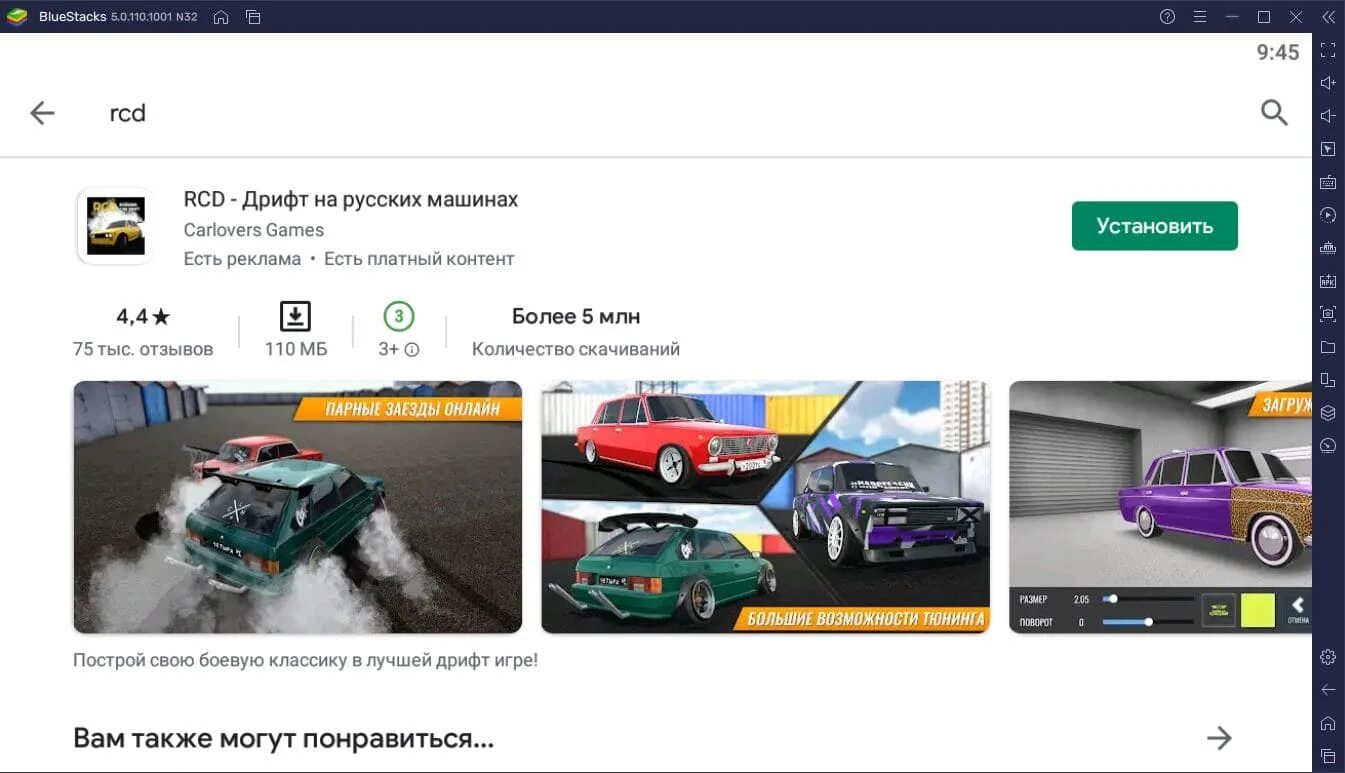Viewport: 1345px width, 773px height.
Task: Click the 'rcd' search query field
Action: pyautogui.click(x=128, y=113)
